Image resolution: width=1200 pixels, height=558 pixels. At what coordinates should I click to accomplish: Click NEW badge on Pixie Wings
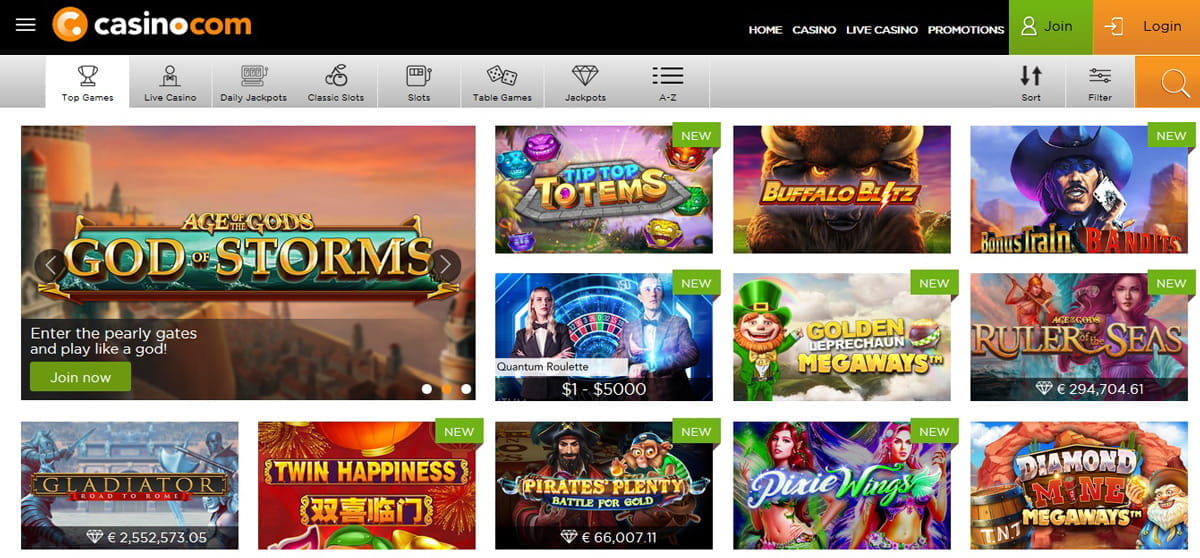934,432
